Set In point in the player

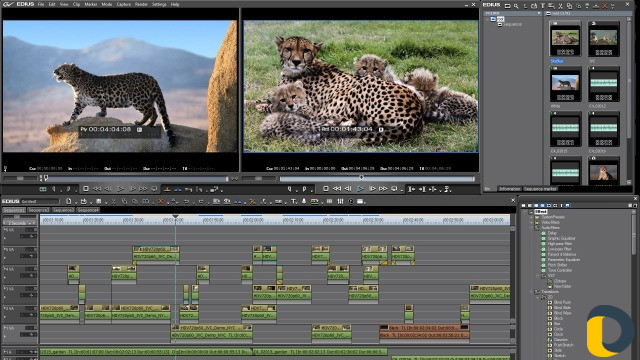[x=54, y=189]
